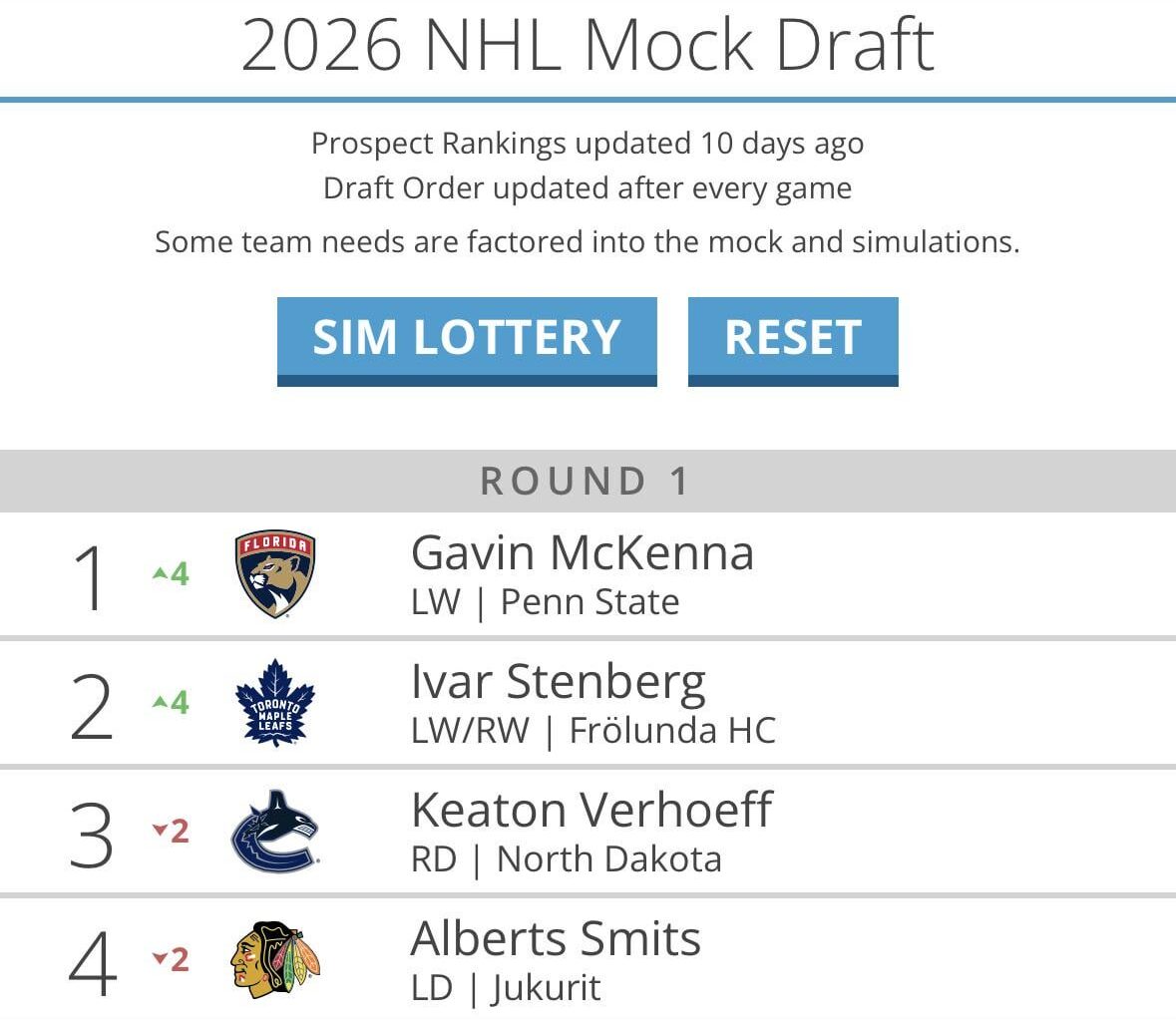Image resolution: width=1176 pixels, height=1021 pixels.
Task: Click the Florida Panthers team logo
Action: (274, 573)
